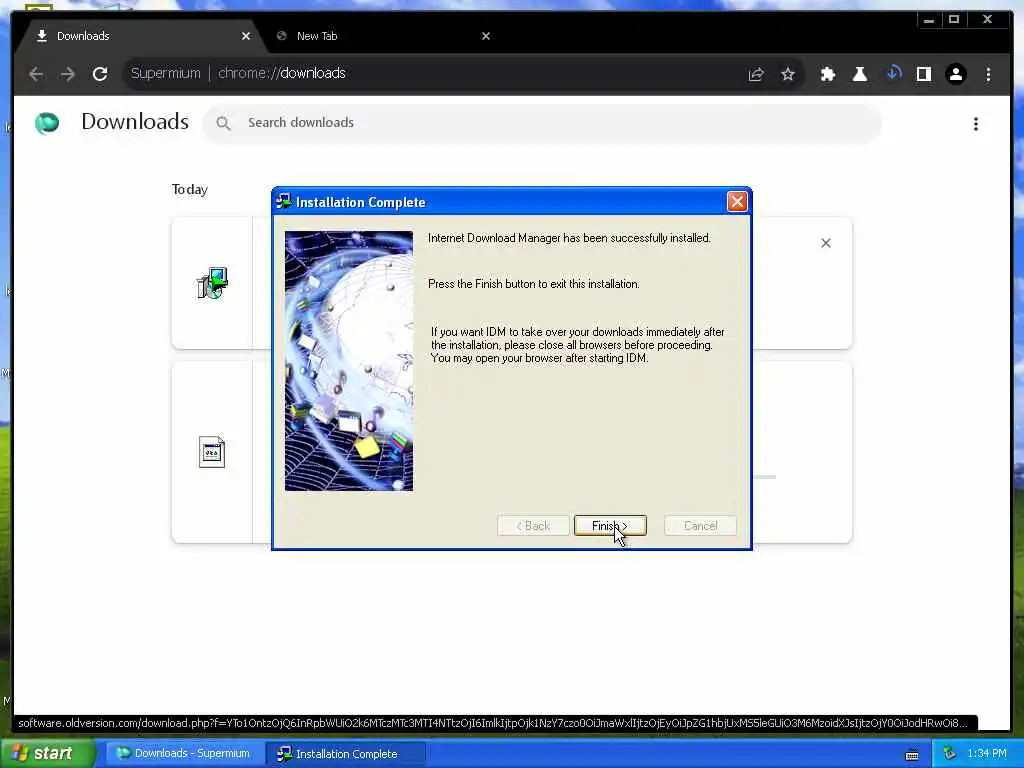This screenshot has width=1024, height=768.
Task: Click the disabled Back button in installer
Action: [x=533, y=526]
